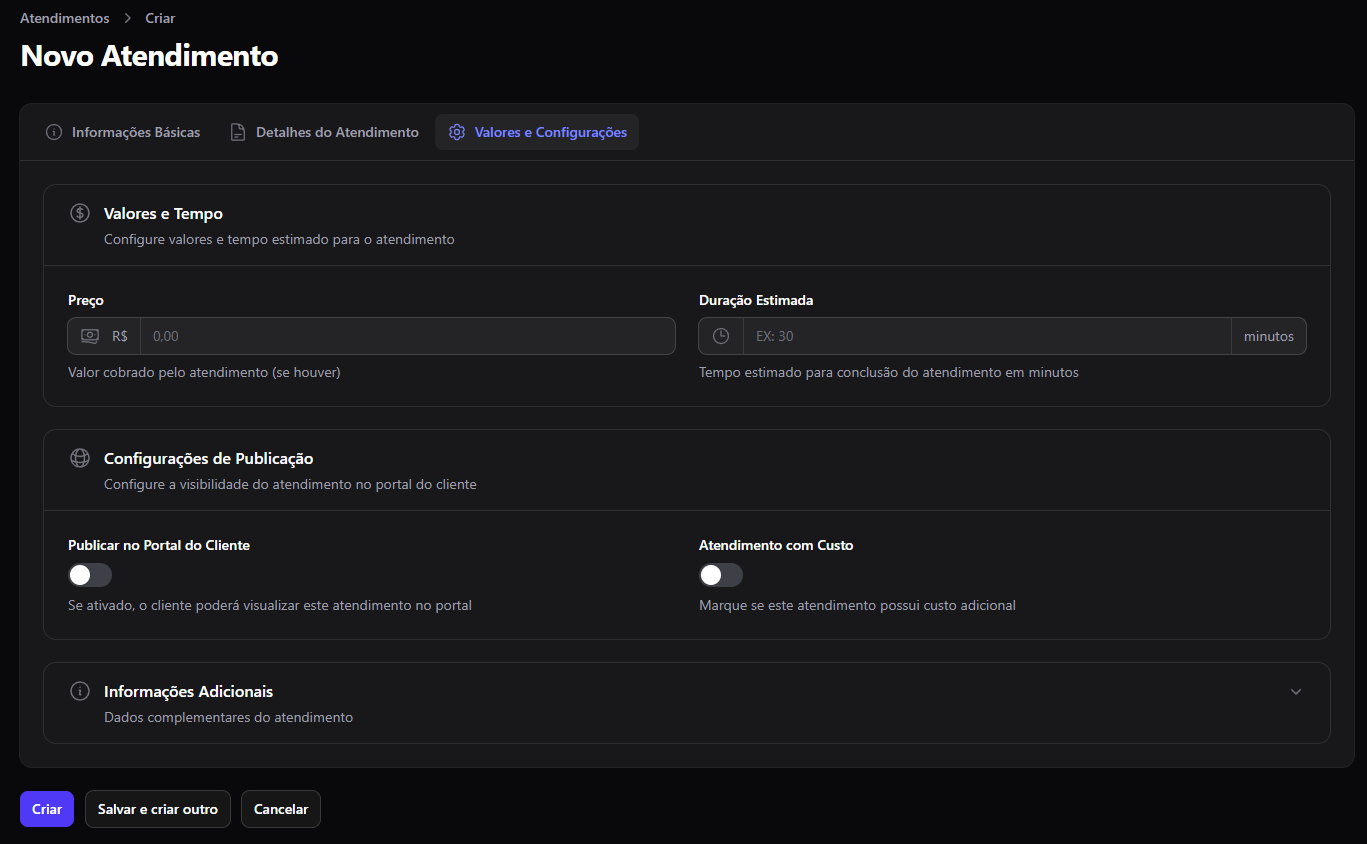The image size is (1367, 844).
Task: Toggle the Atendimento com Custo switch
Action: (x=721, y=575)
